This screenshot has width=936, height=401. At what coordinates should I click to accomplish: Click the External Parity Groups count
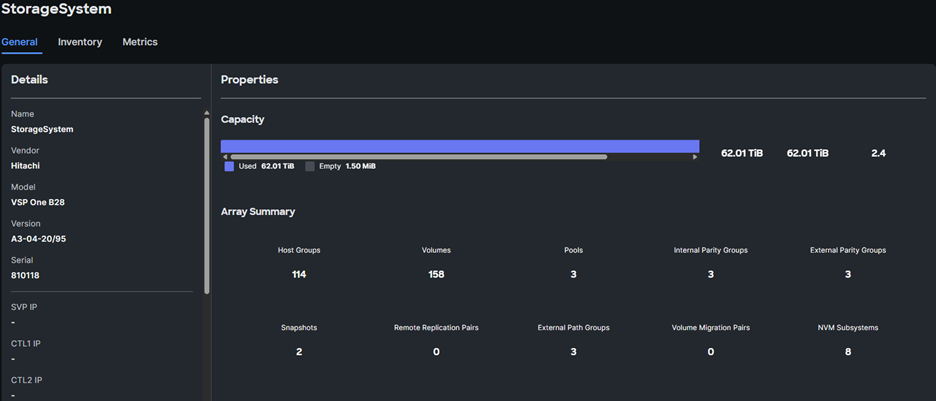pyautogui.click(x=848, y=274)
